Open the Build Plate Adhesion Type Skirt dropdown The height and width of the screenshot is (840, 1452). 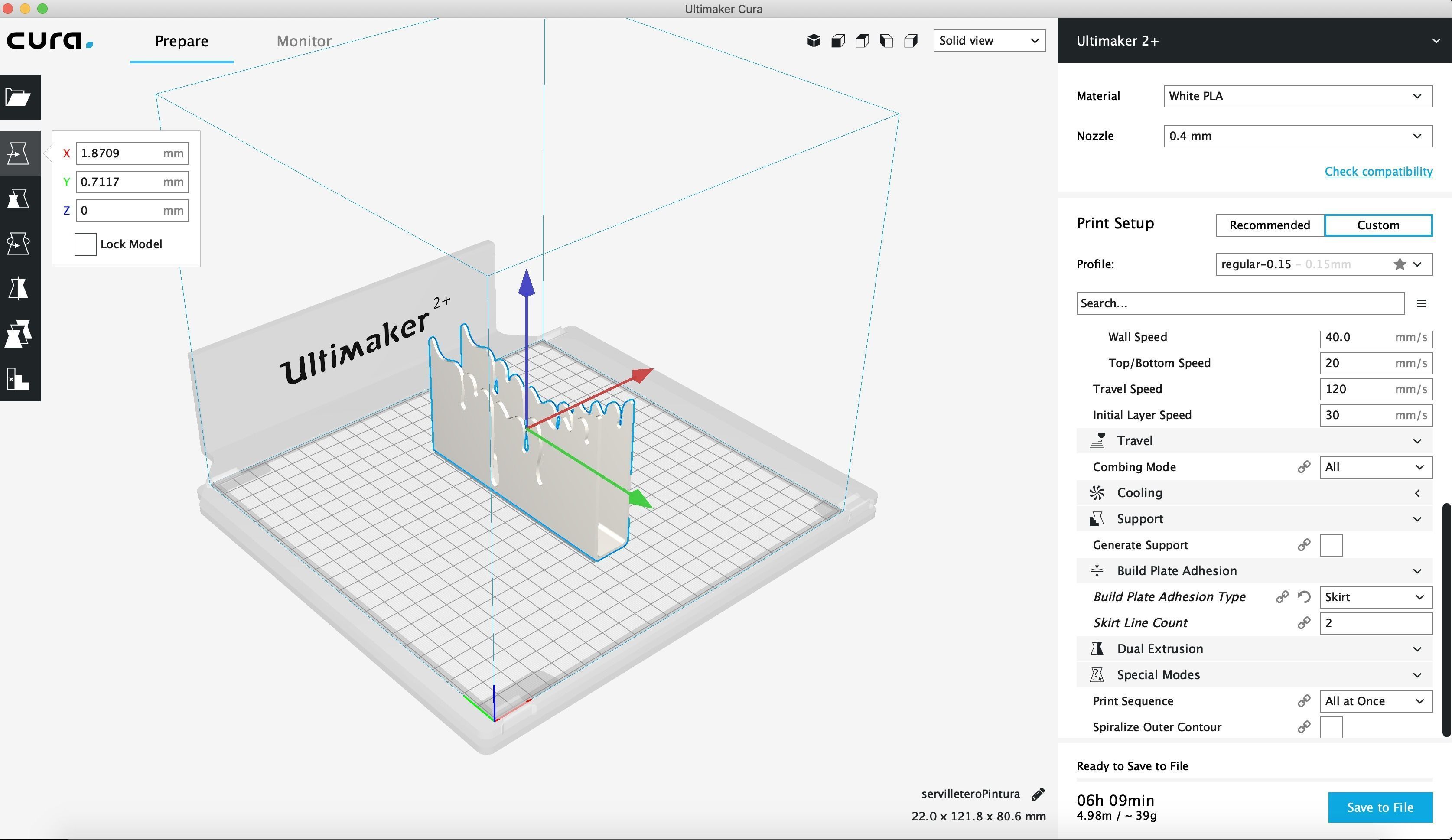[x=1375, y=597]
